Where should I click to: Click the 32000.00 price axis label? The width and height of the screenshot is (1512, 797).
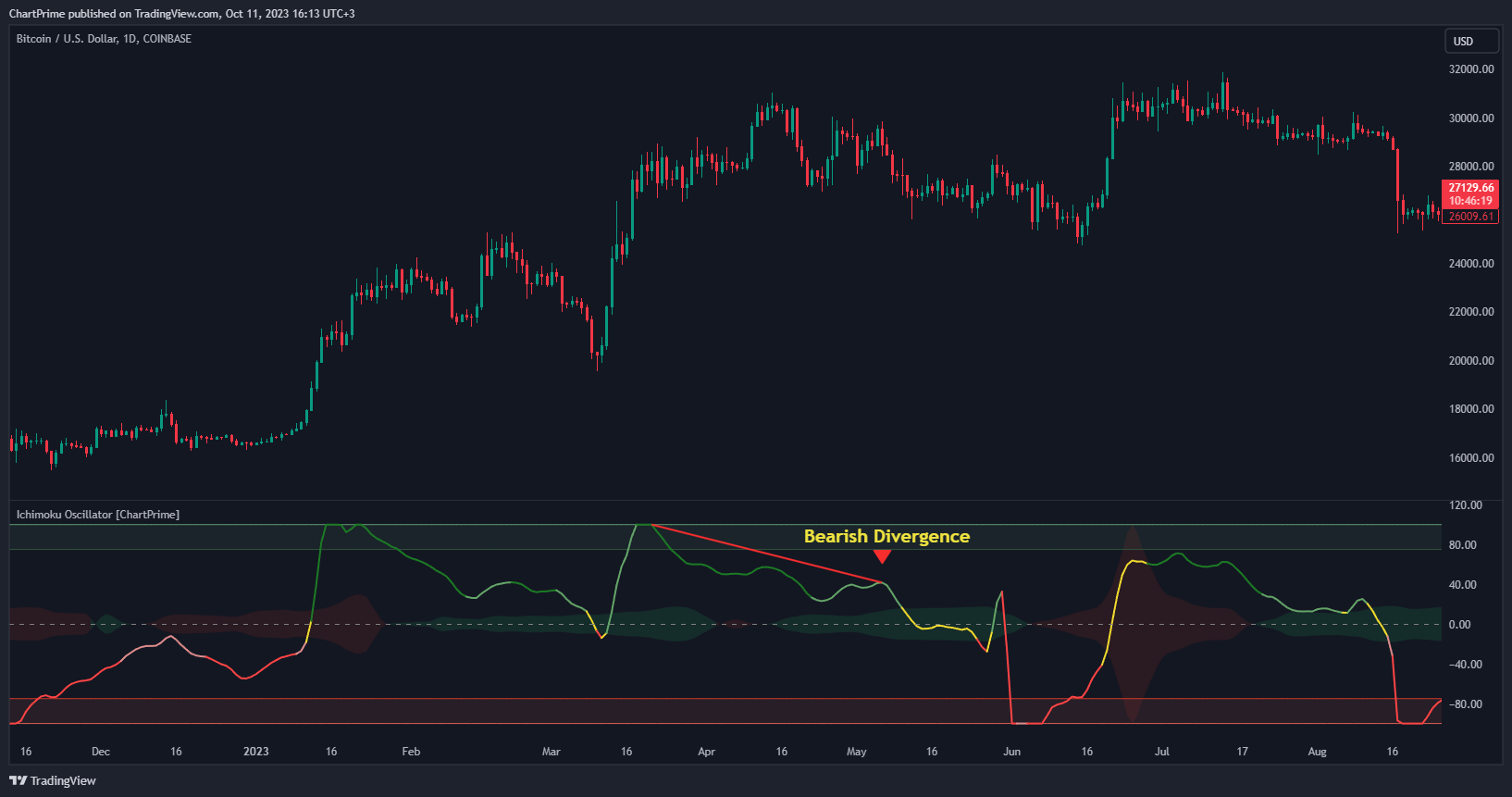click(1471, 69)
